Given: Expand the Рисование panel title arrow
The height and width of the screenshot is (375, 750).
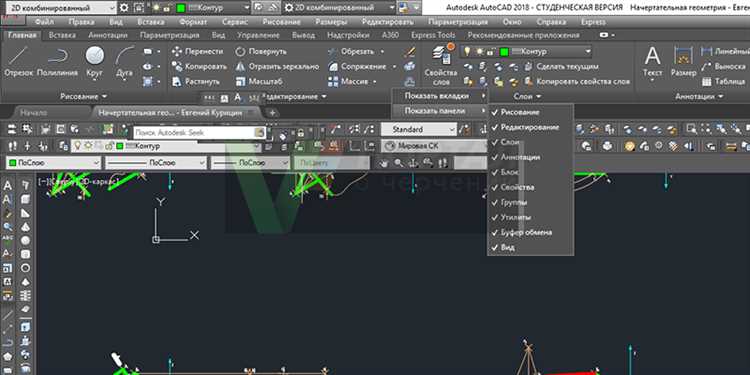Looking at the screenshot, I should [83, 97].
